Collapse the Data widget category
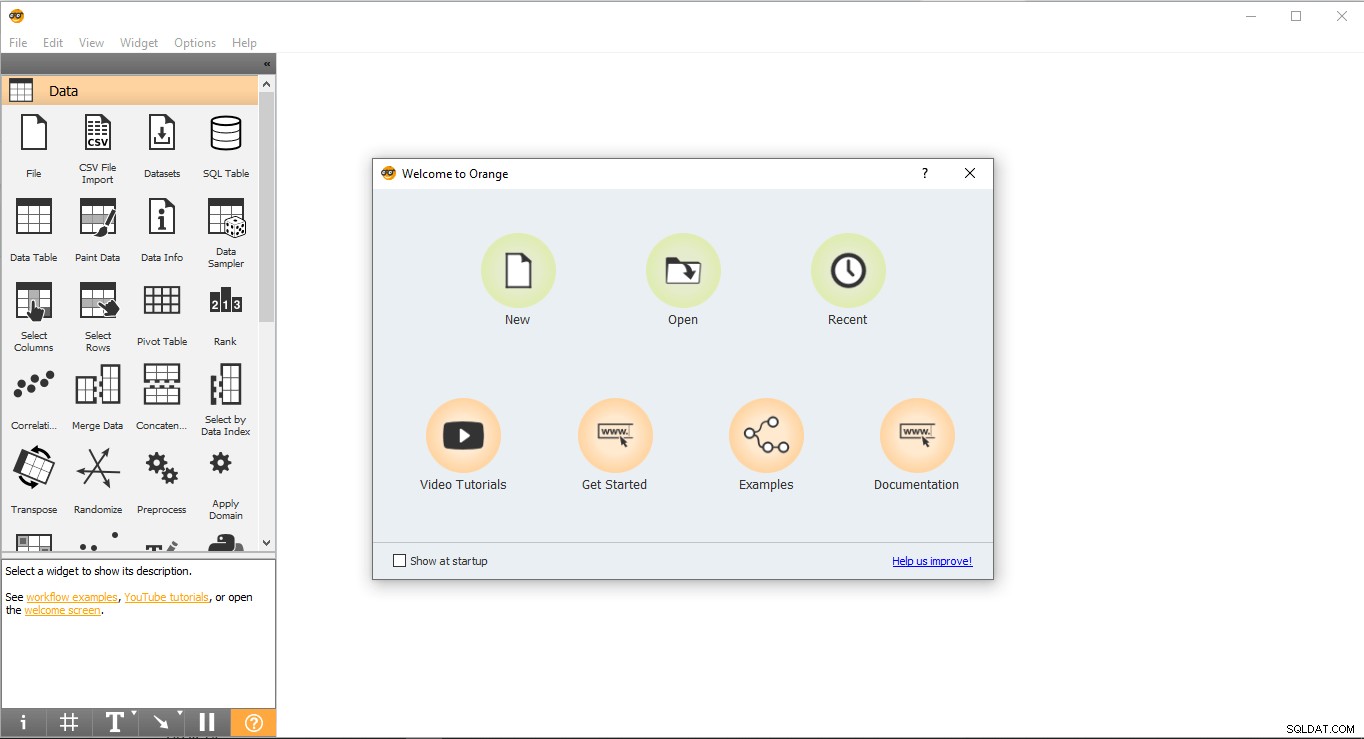Image resolution: width=1364 pixels, height=739 pixels. click(130, 91)
